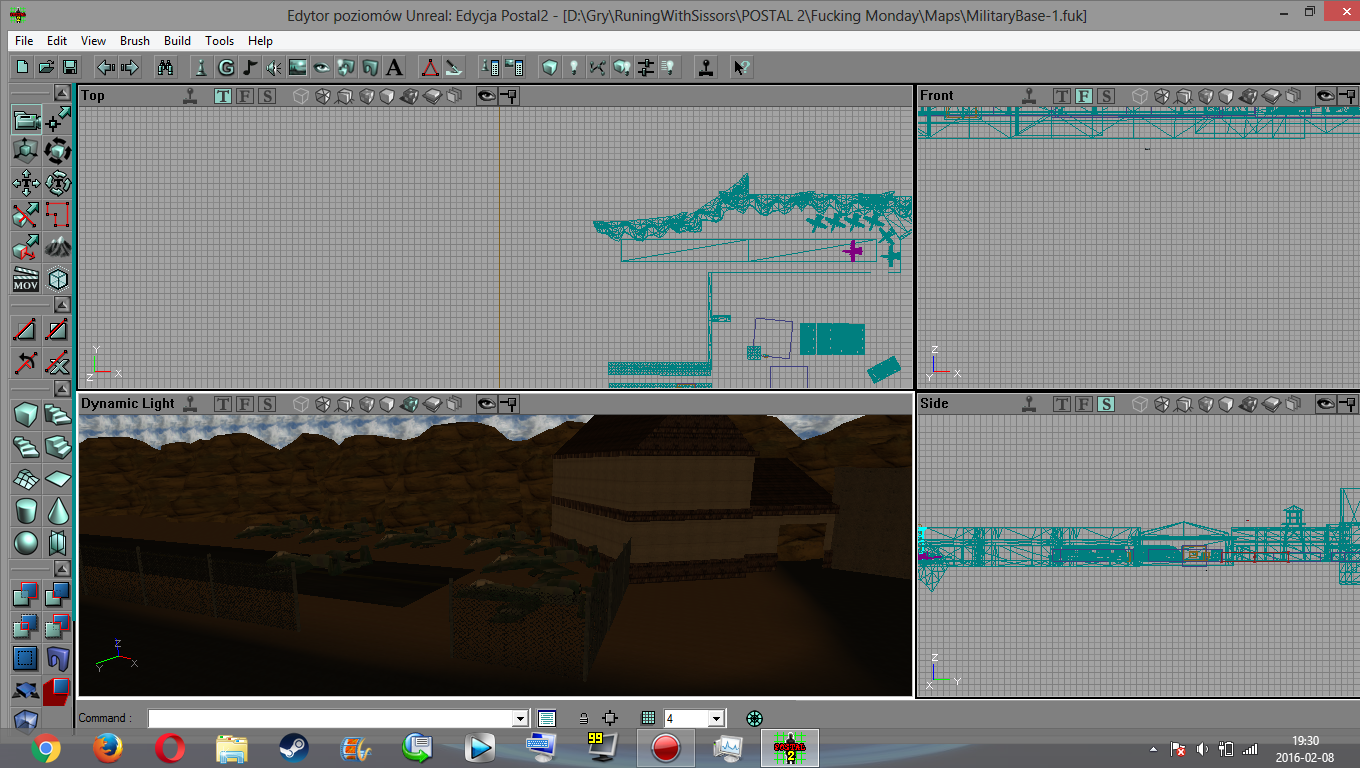
Task: Click the Build Paths network icon
Action: click(597, 67)
